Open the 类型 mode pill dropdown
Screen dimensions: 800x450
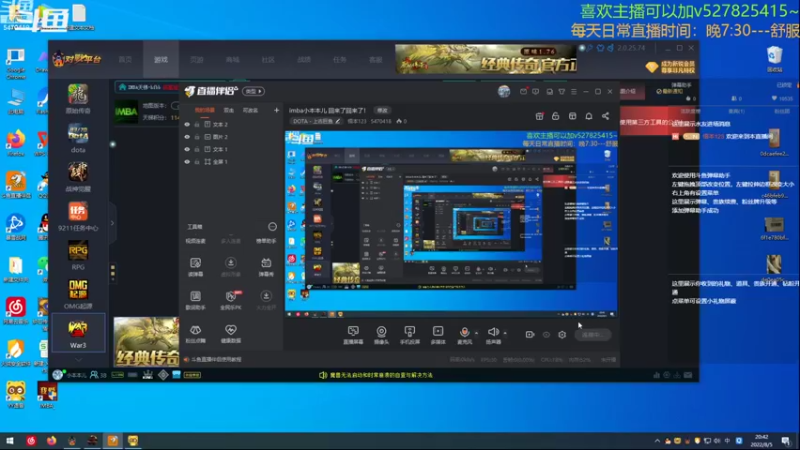(254, 91)
